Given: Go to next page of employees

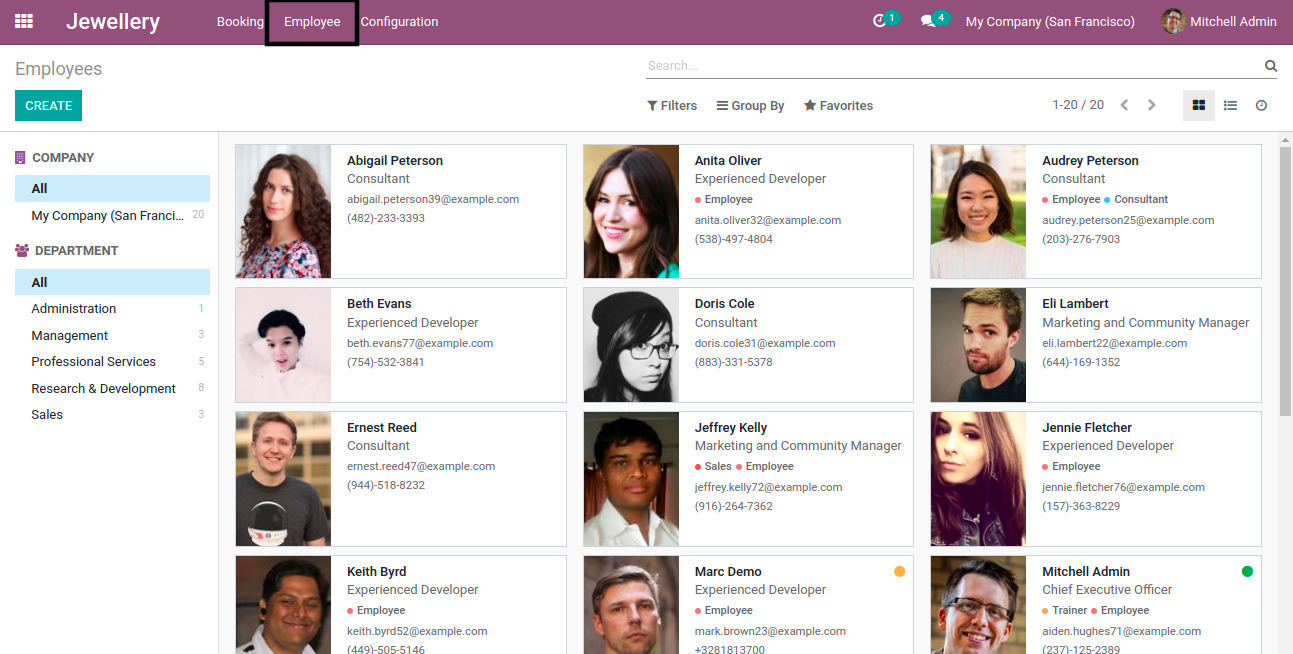Looking at the screenshot, I should point(1151,105).
